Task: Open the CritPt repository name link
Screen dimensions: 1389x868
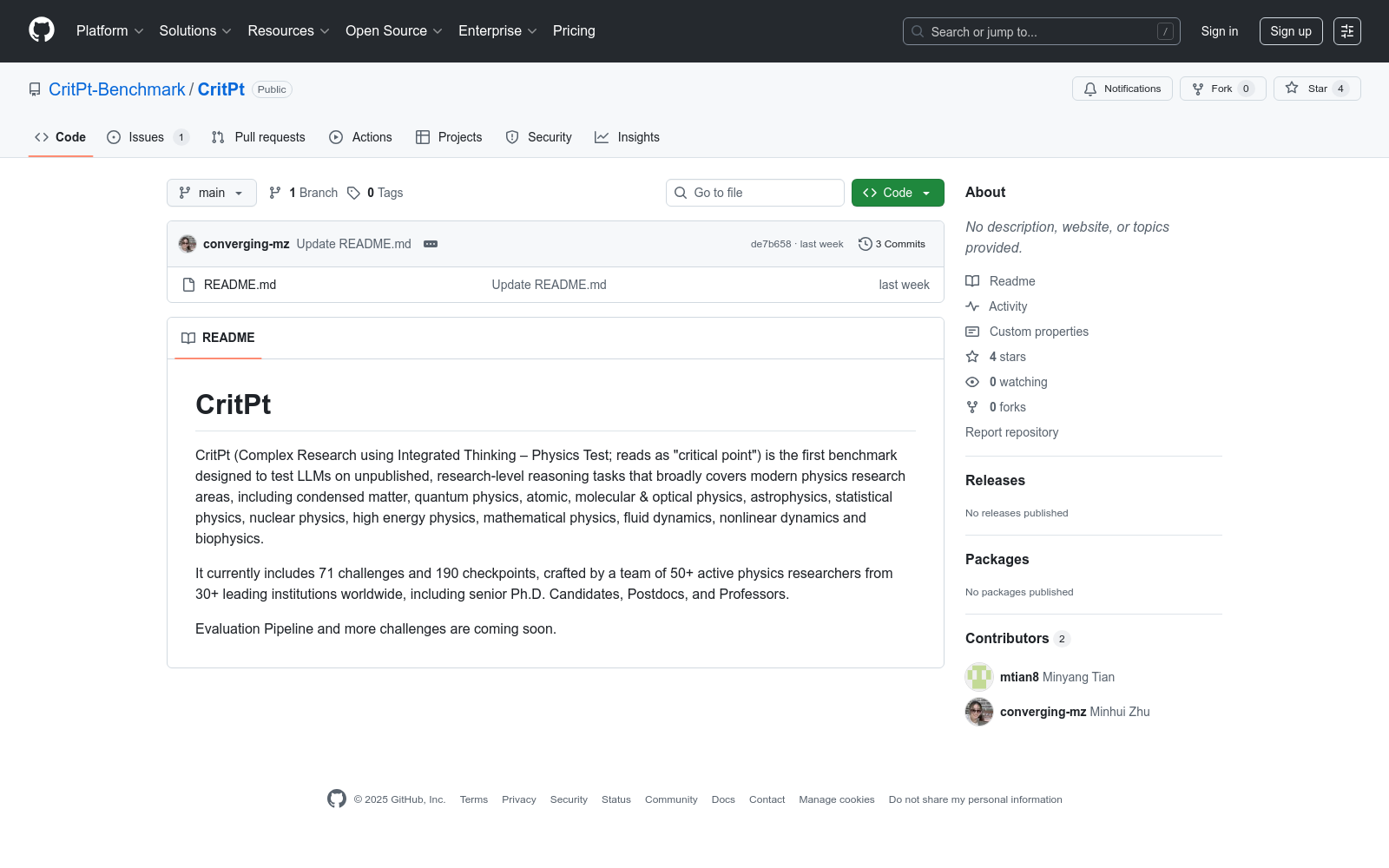Action: pyautogui.click(x=221, y=89)
